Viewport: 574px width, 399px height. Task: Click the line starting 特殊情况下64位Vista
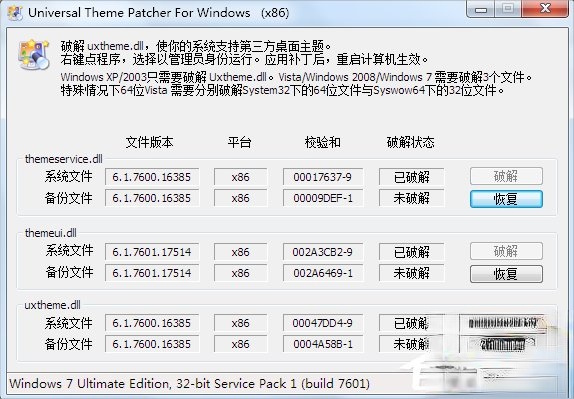(x=283, y=90)
